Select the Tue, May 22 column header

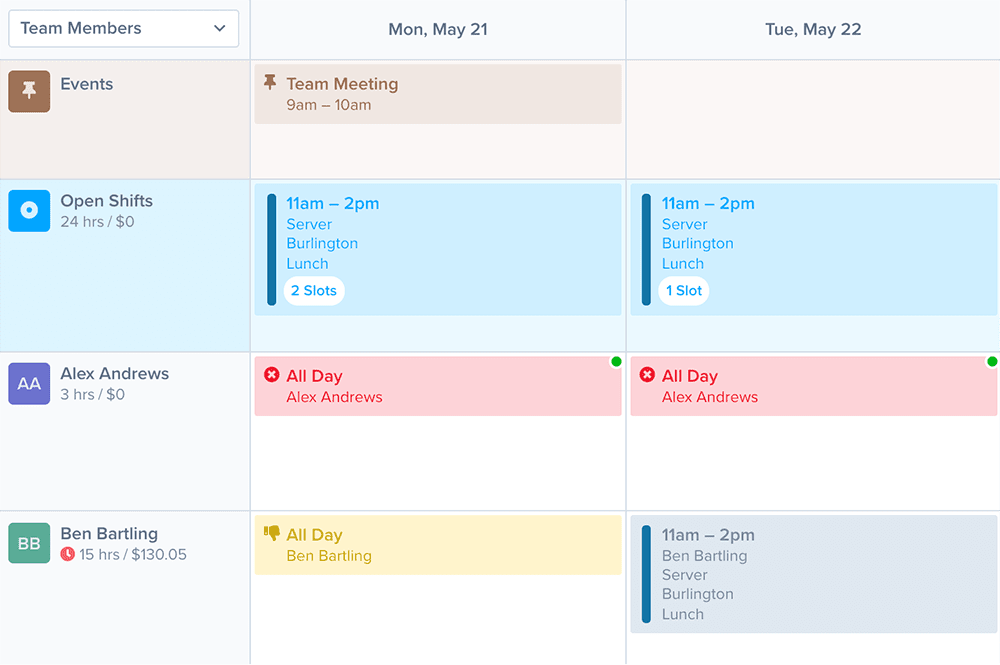(813, 29)
